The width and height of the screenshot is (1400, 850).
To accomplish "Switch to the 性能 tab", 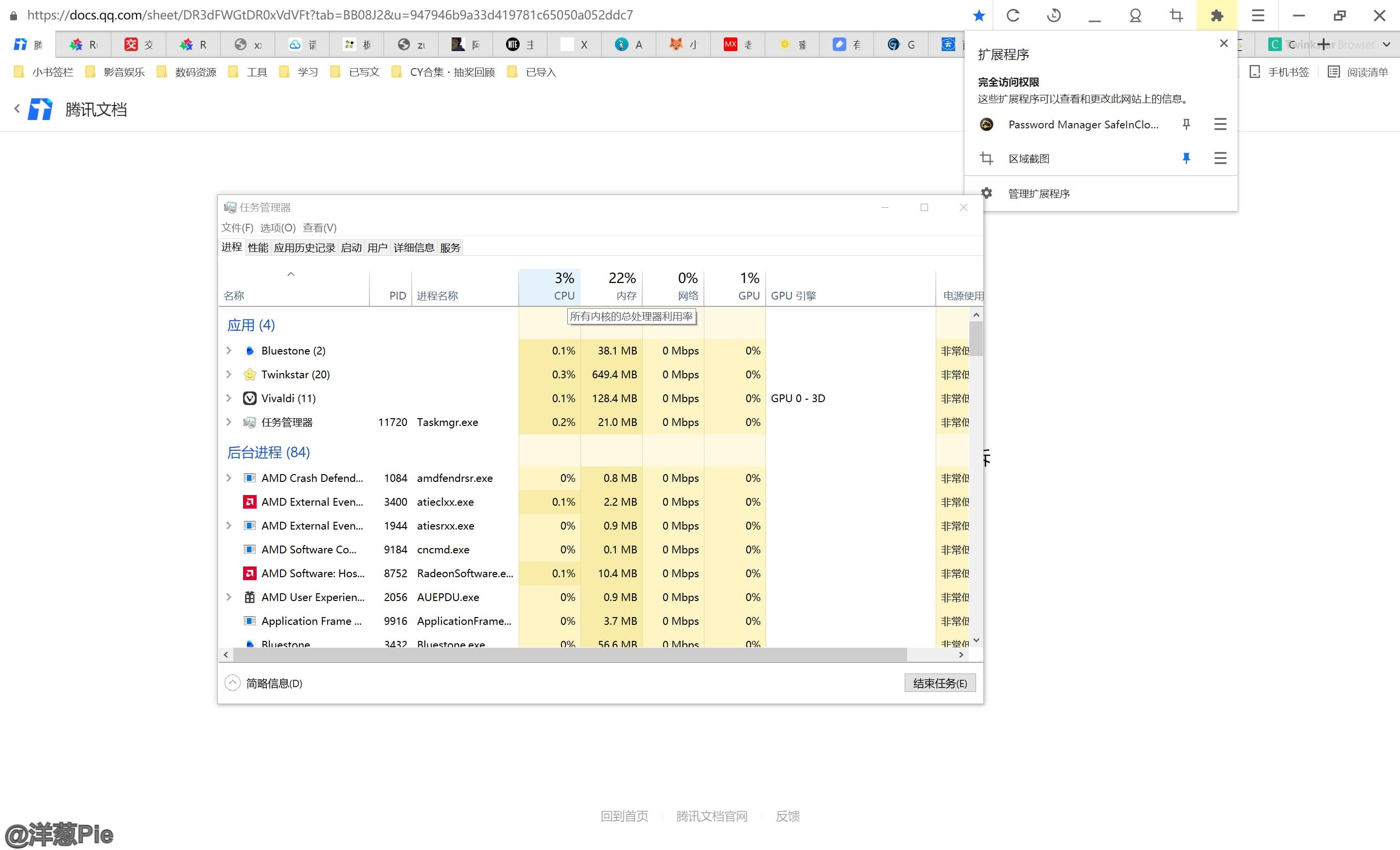I will (x=257, y=248).
